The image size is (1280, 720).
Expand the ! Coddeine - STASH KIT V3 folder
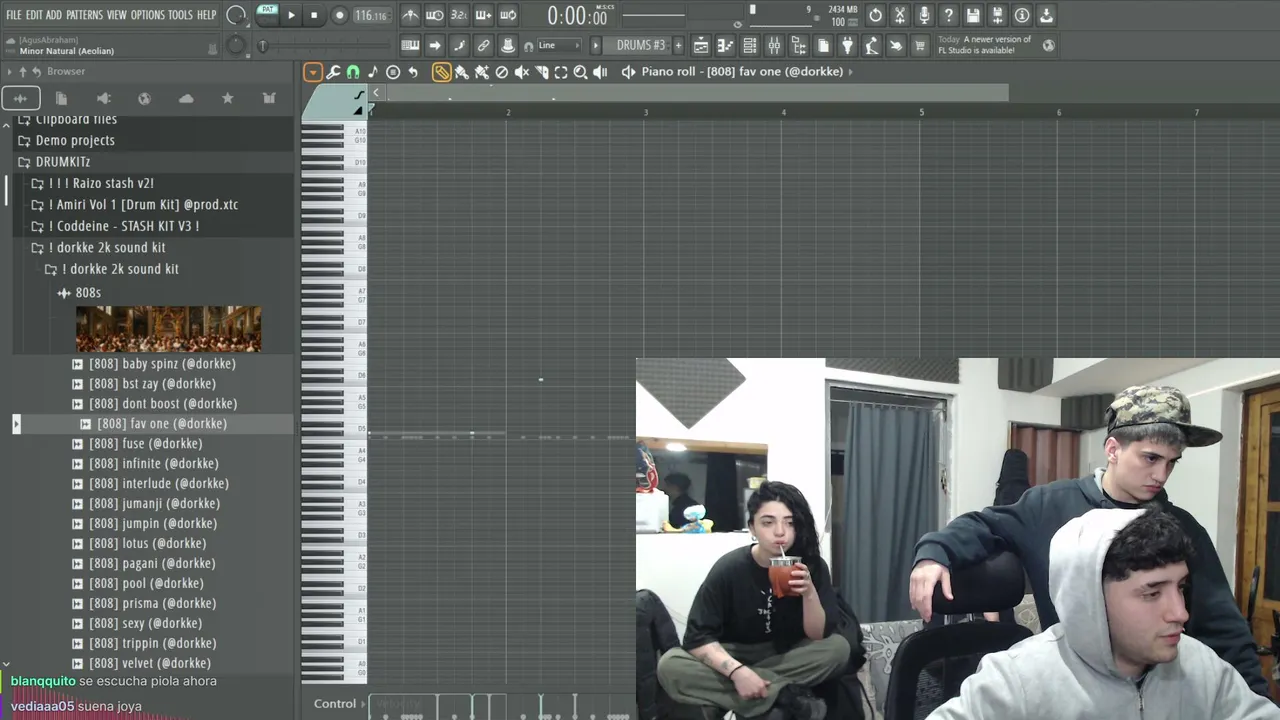(124, 226)
